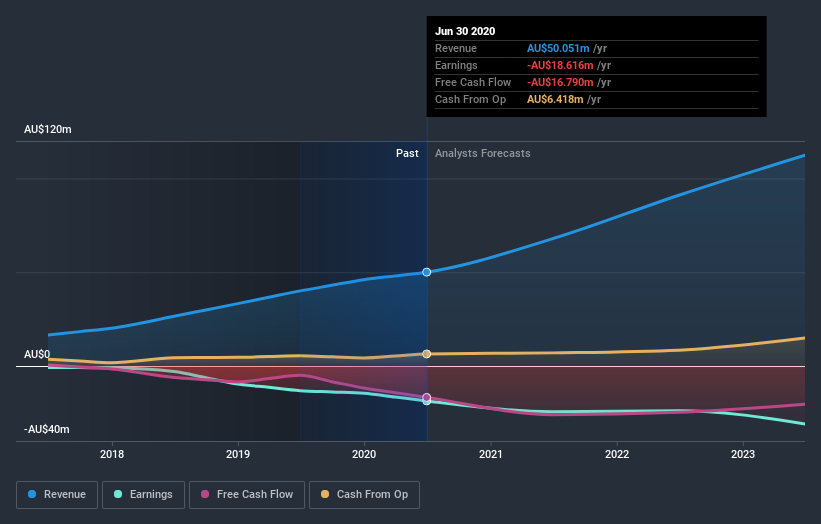
Task: Click the orange Cash From Op marker
Action: (427, 354)
